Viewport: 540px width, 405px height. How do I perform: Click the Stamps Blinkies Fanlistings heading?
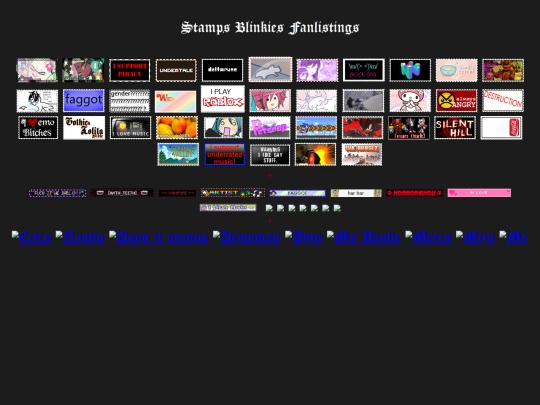point(270,28)
